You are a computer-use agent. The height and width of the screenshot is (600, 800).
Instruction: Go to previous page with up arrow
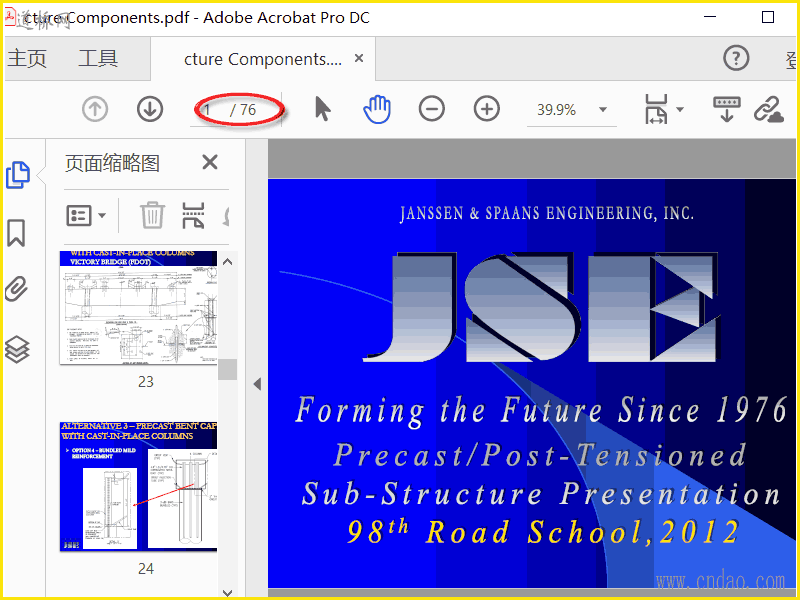tap(95, 109)
